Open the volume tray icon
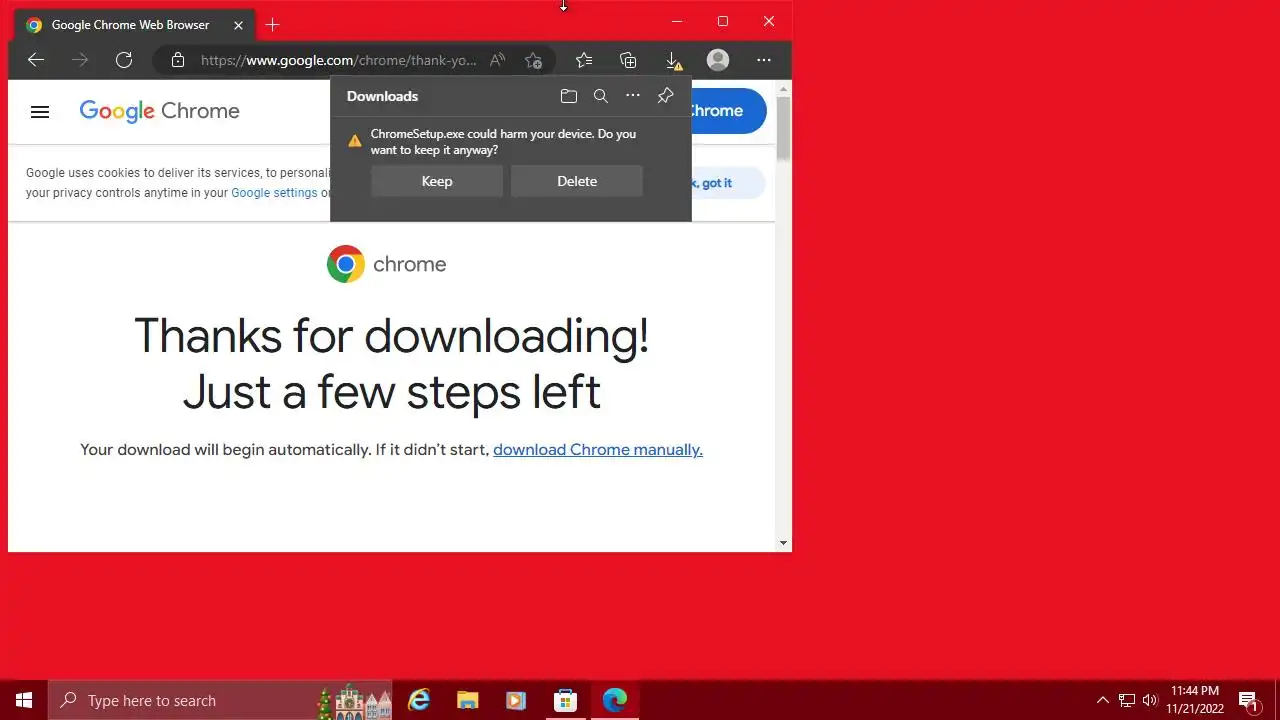This screenshot has height=720, width=1280. [x=1150, y=700]
